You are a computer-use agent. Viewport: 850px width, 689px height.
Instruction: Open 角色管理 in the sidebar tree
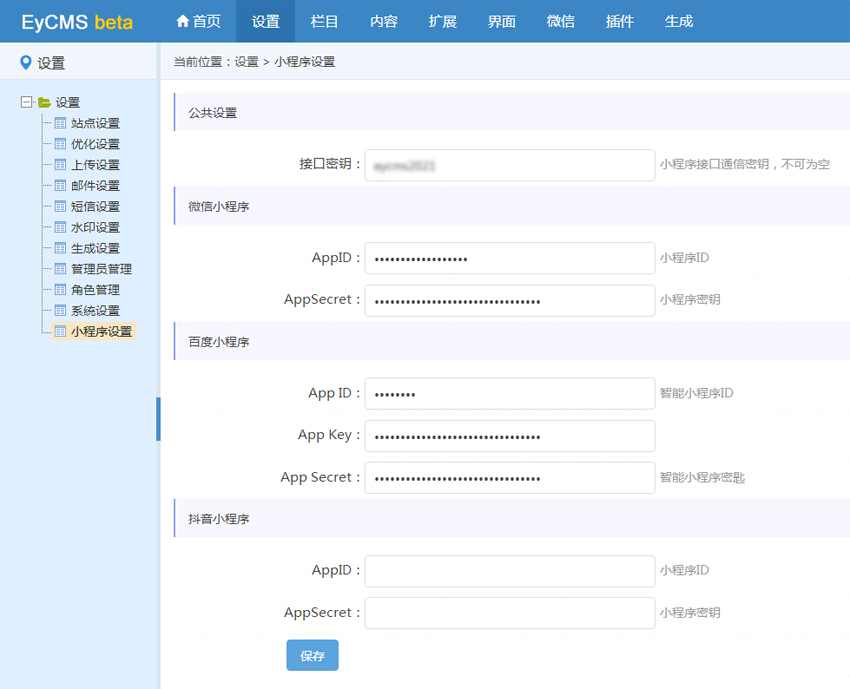pos(95,290)
